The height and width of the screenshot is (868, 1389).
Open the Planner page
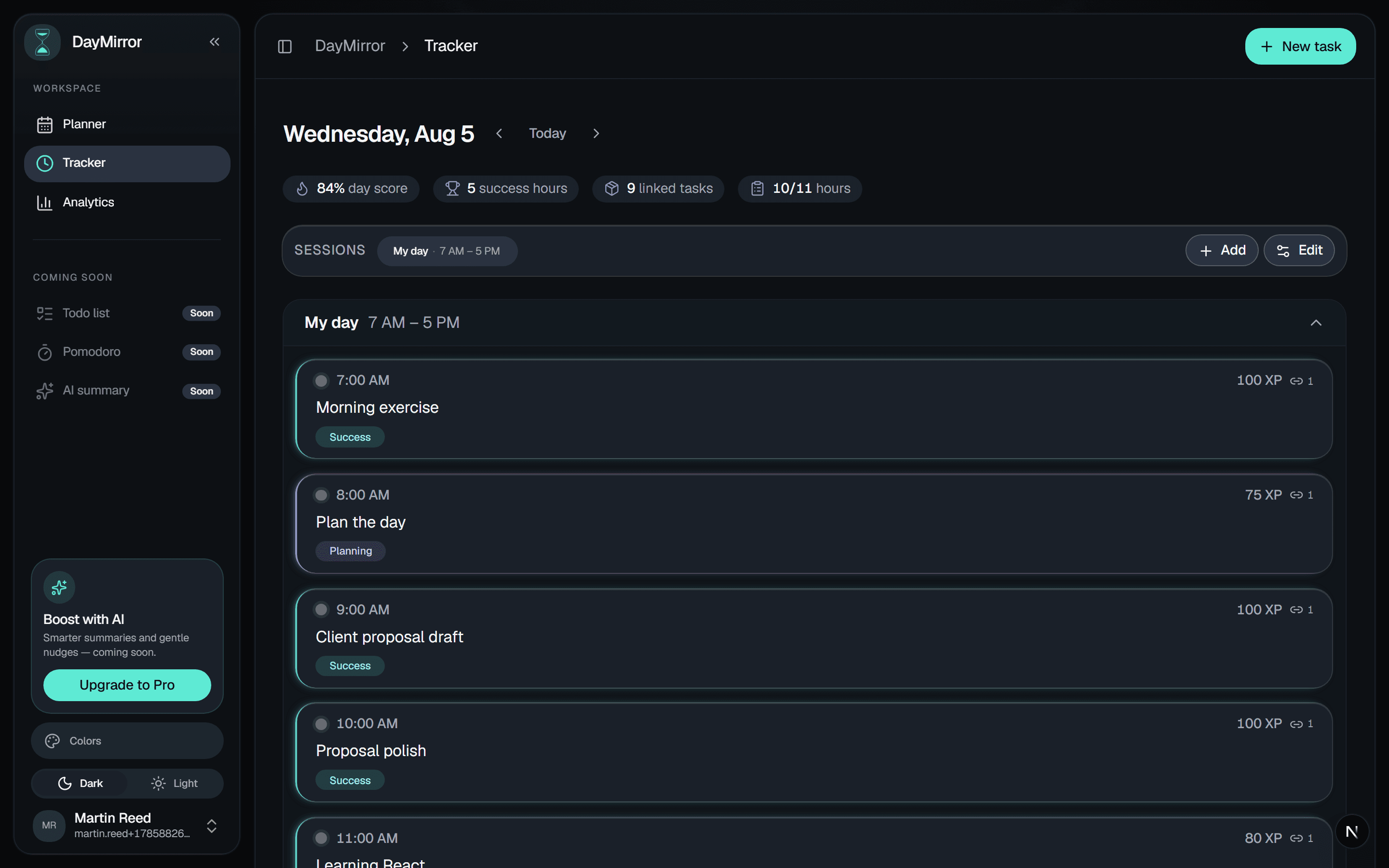pos(127,124)
